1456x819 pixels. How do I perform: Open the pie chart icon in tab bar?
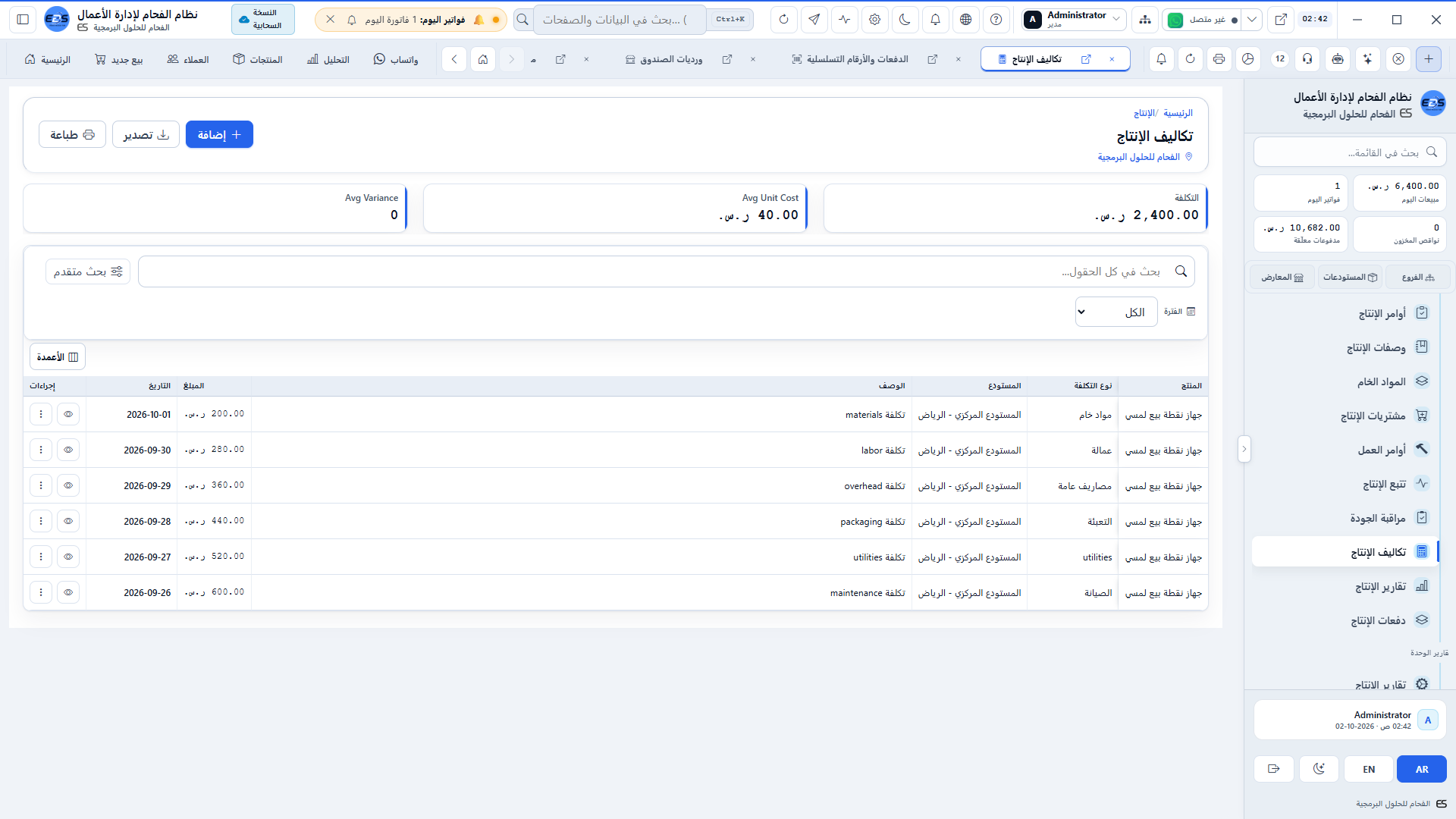[x=1247, y=59]
